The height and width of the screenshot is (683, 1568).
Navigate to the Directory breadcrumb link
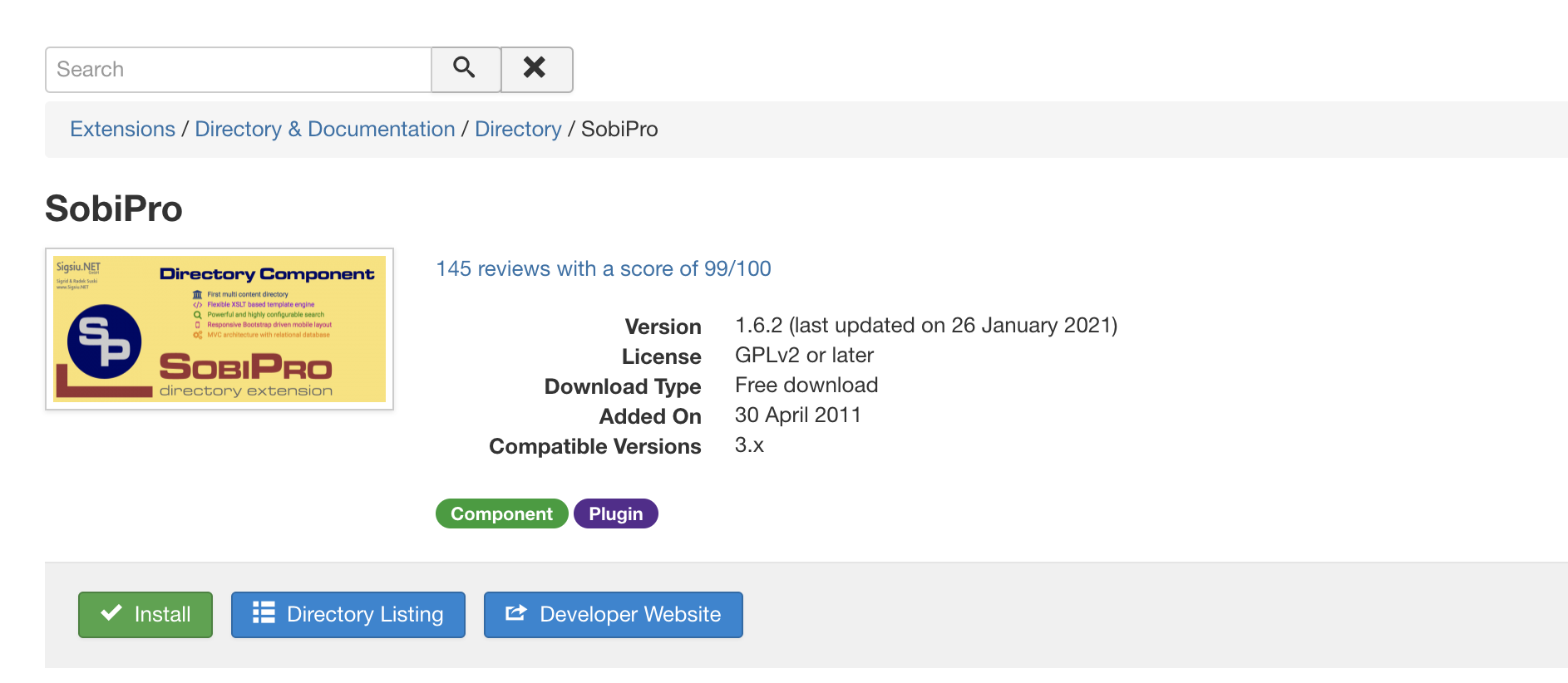(518, 130)
